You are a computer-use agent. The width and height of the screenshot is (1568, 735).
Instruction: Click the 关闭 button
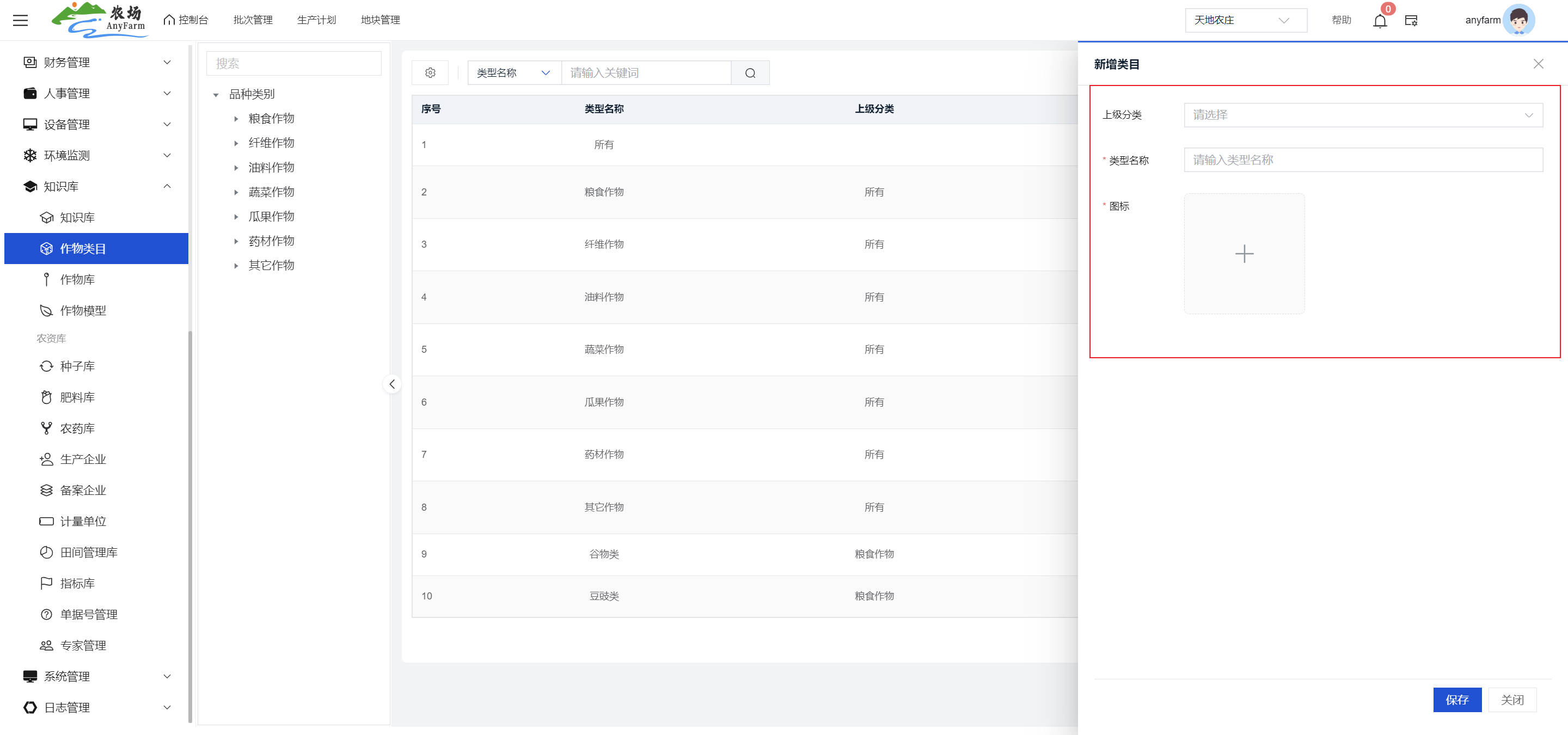click(1512, 700)
